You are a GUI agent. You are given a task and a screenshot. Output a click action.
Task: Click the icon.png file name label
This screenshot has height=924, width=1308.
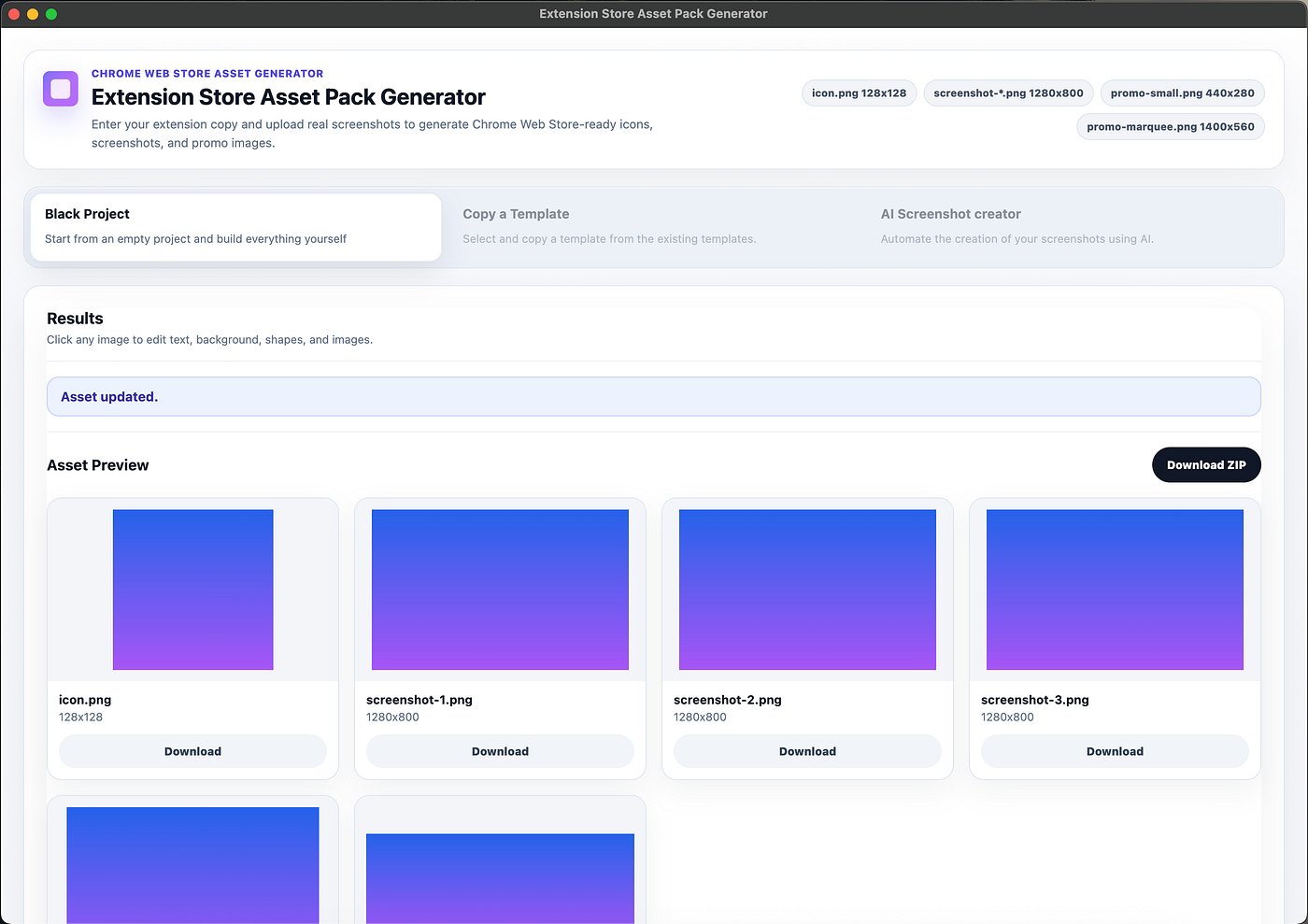coord(85,700)
